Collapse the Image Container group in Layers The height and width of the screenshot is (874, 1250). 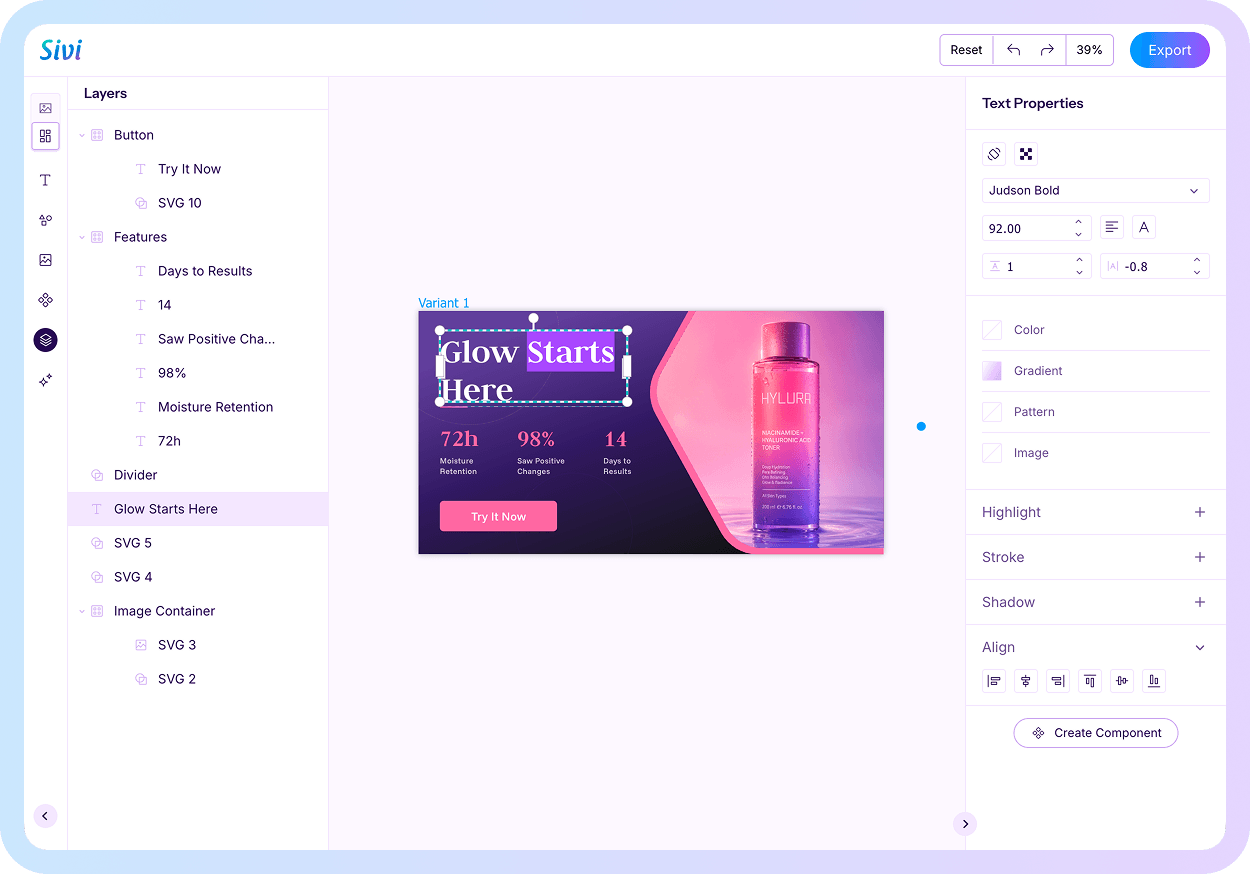[82, 611]
